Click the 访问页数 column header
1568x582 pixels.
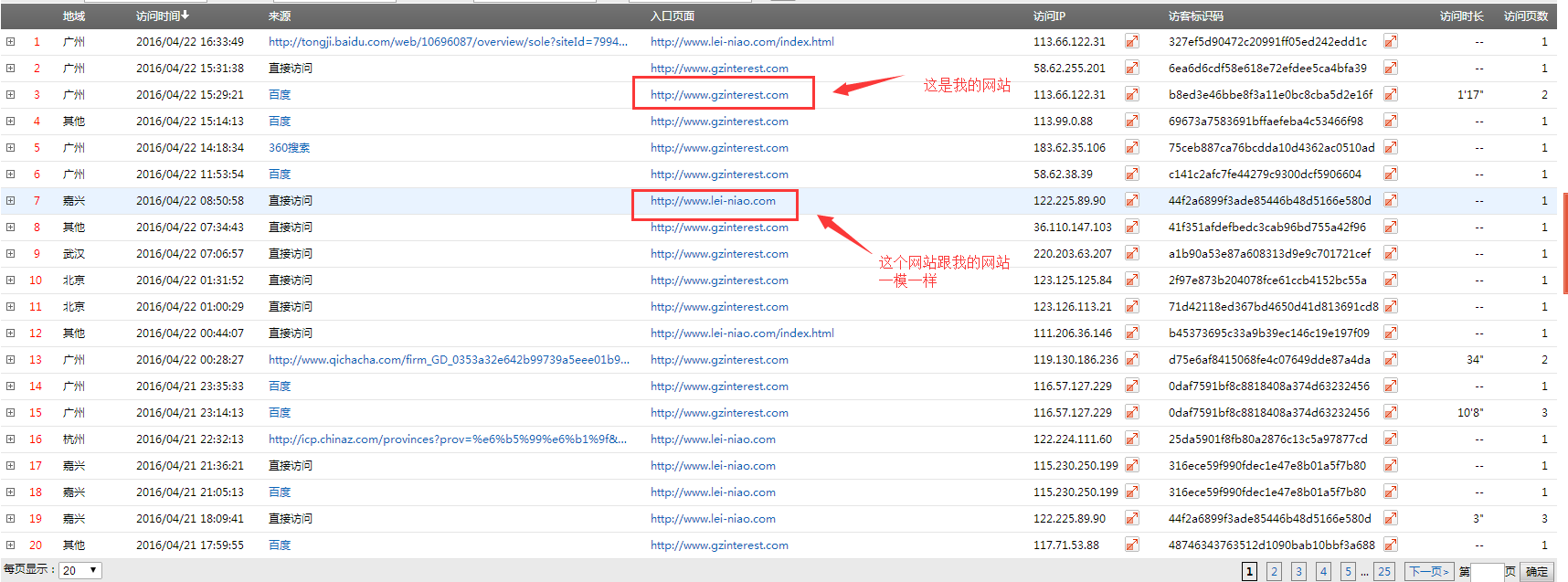click(1525, 16)
